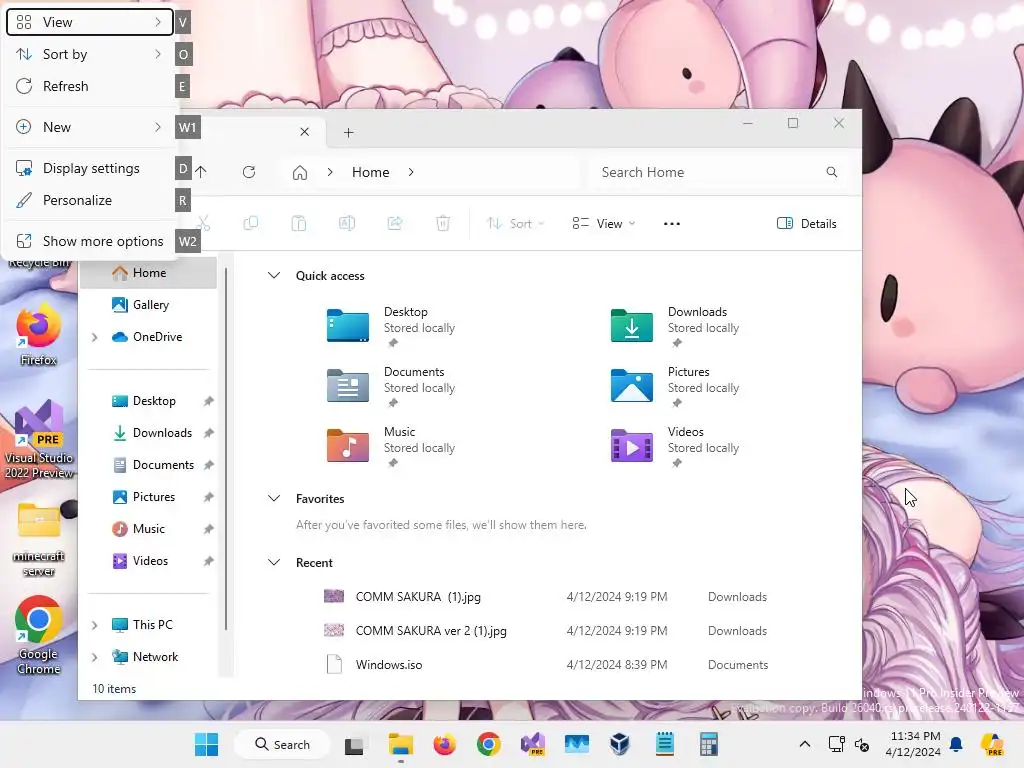Select Show more options entry
This screenshot has height=768, width=1024.
(x=89, y=242)
